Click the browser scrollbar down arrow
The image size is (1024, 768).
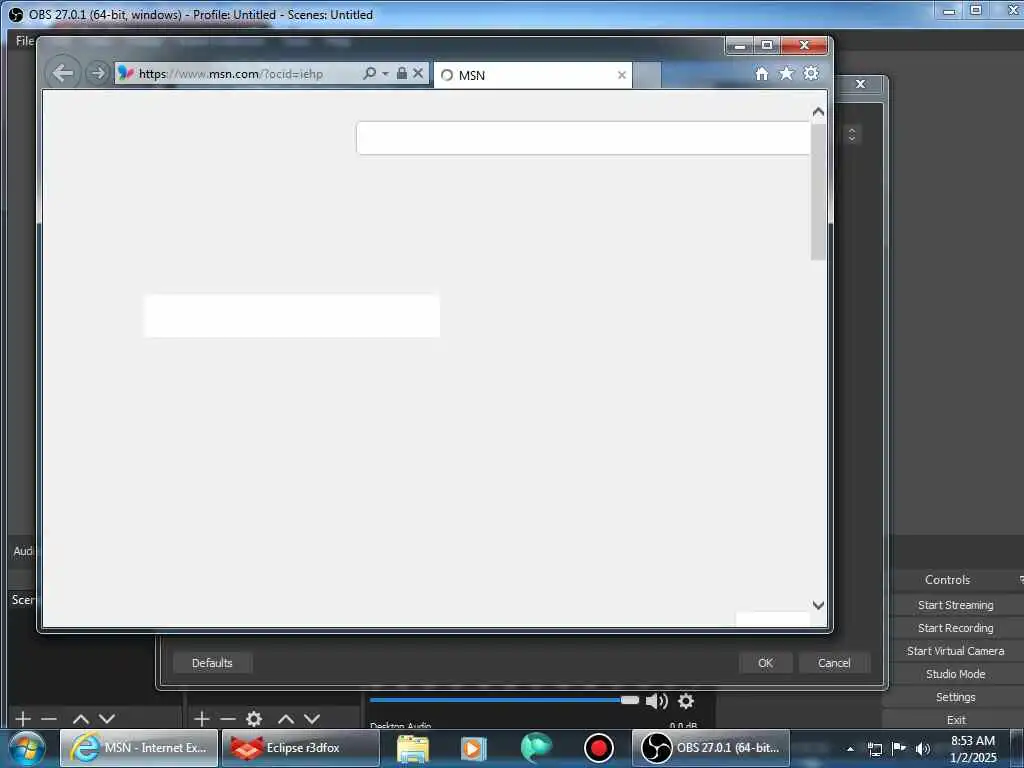point(818,605)
